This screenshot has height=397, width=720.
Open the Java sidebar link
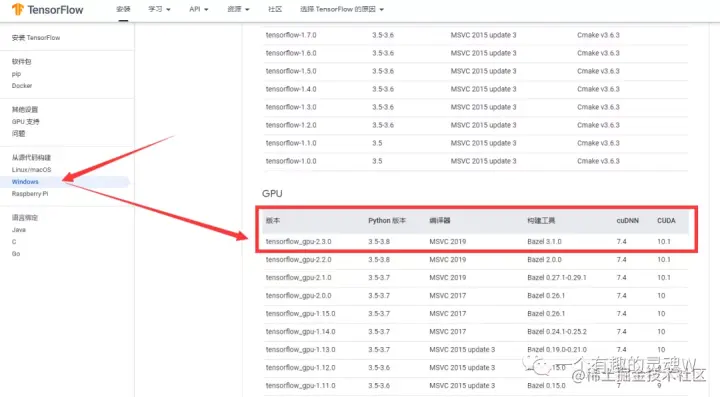pyautogui.click(x=19, y=229)
